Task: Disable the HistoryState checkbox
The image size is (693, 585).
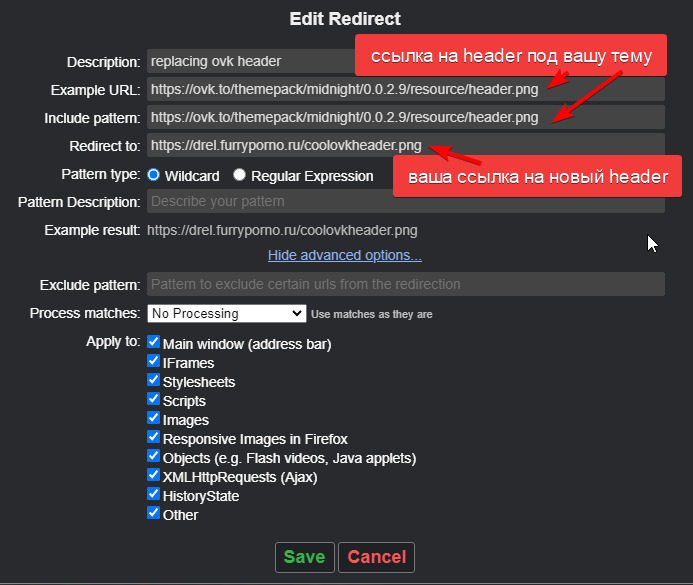Action: coord(153,495)
